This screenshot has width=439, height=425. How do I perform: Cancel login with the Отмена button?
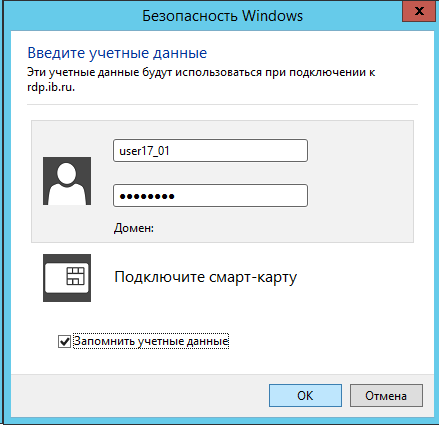click(x=386, y=396)
